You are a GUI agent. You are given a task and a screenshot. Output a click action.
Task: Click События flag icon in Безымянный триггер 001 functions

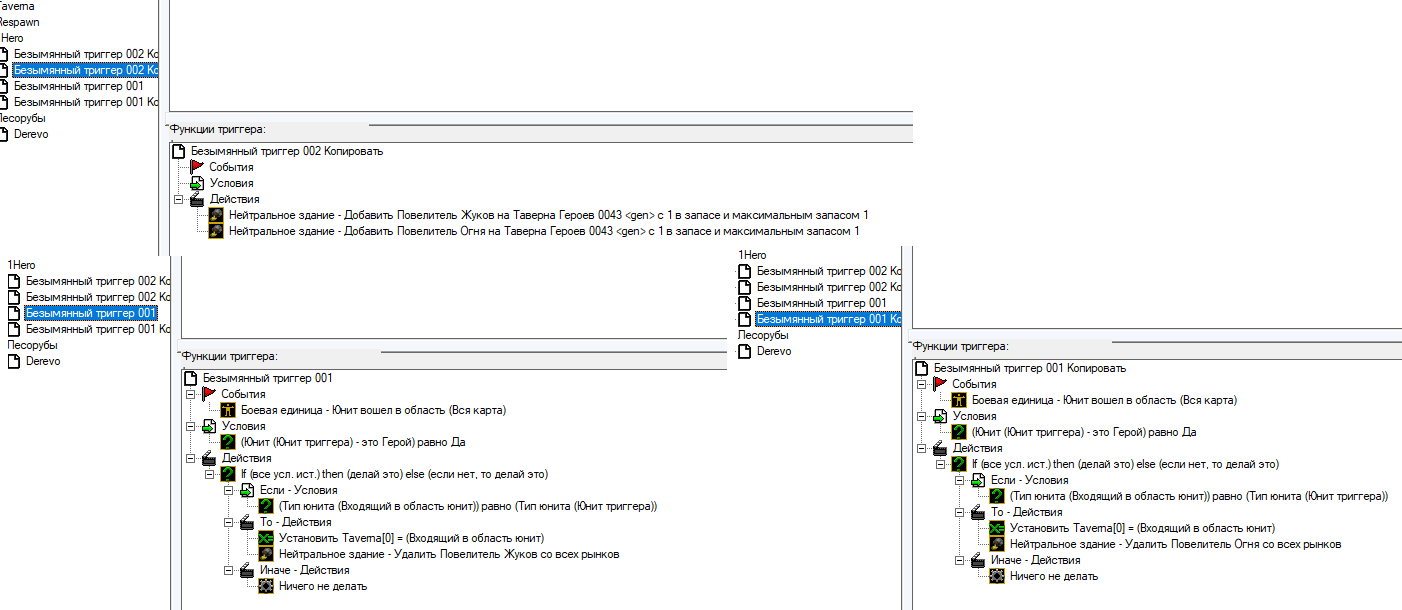coord(209,394)
